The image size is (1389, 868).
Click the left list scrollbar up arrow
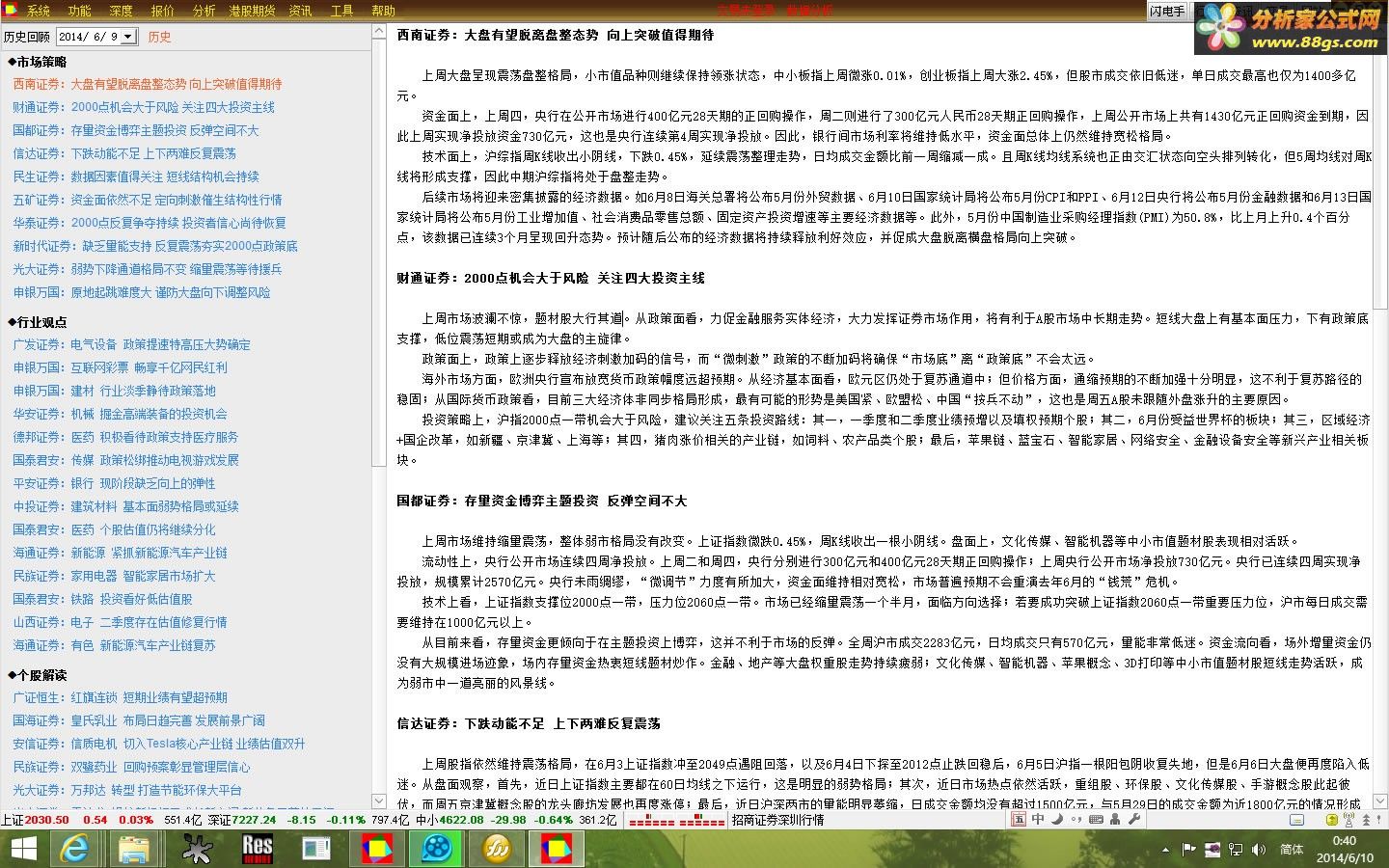tap(378, 33)
